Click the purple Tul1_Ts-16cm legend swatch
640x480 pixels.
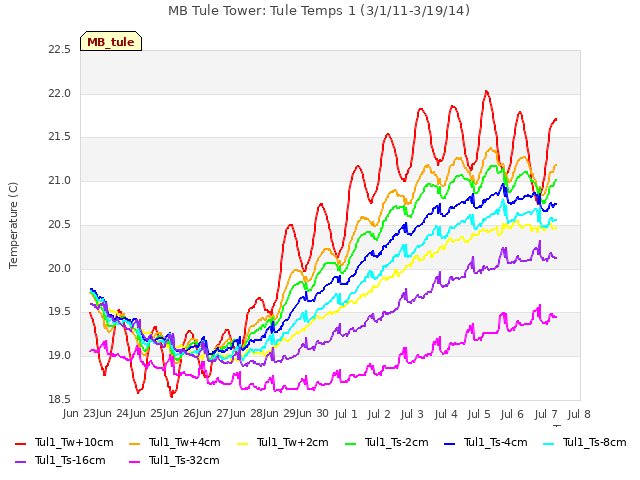pyautogui.click(x=20, y=462)
